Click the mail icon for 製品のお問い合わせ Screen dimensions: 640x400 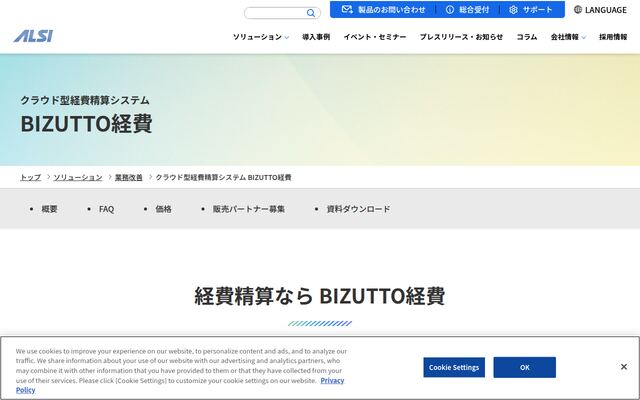point(347,9)
